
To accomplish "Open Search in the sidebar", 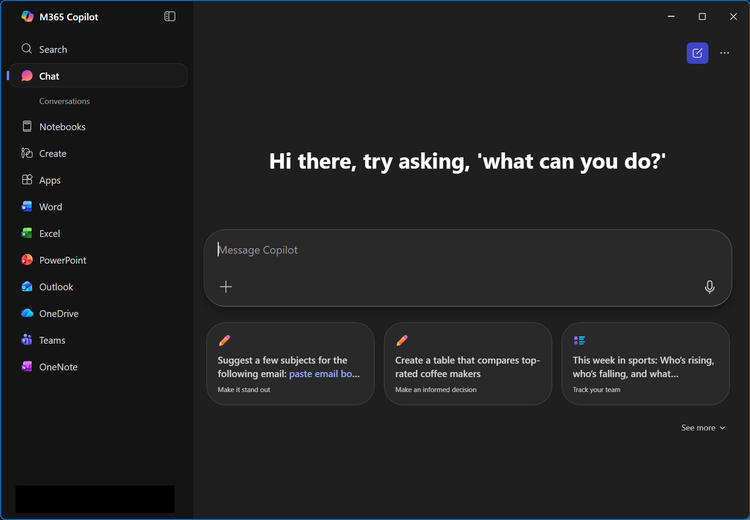I will (x=53, y=49).
